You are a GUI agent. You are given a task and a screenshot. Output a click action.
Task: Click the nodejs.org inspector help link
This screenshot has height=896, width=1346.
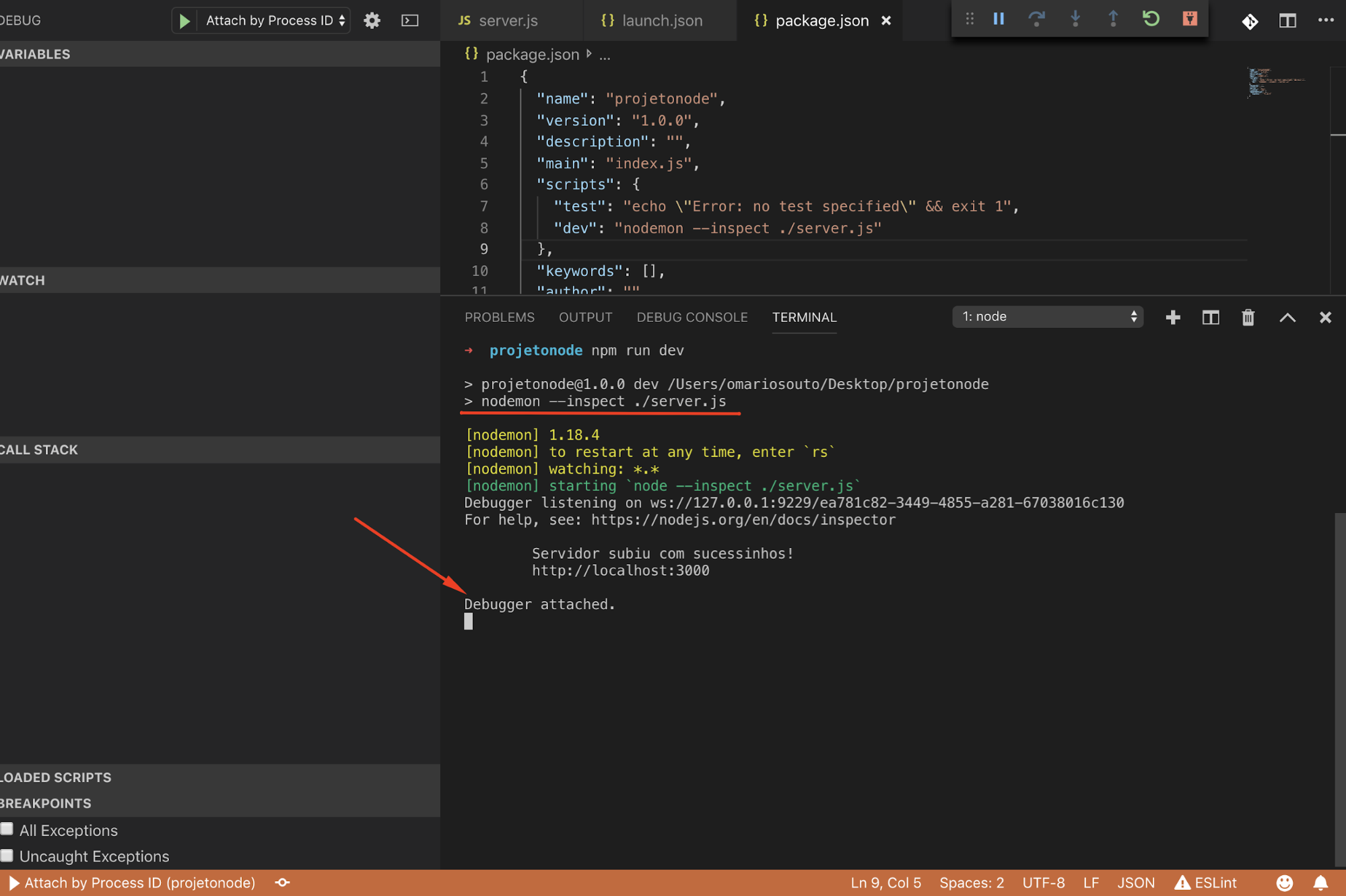click(742, 519)
